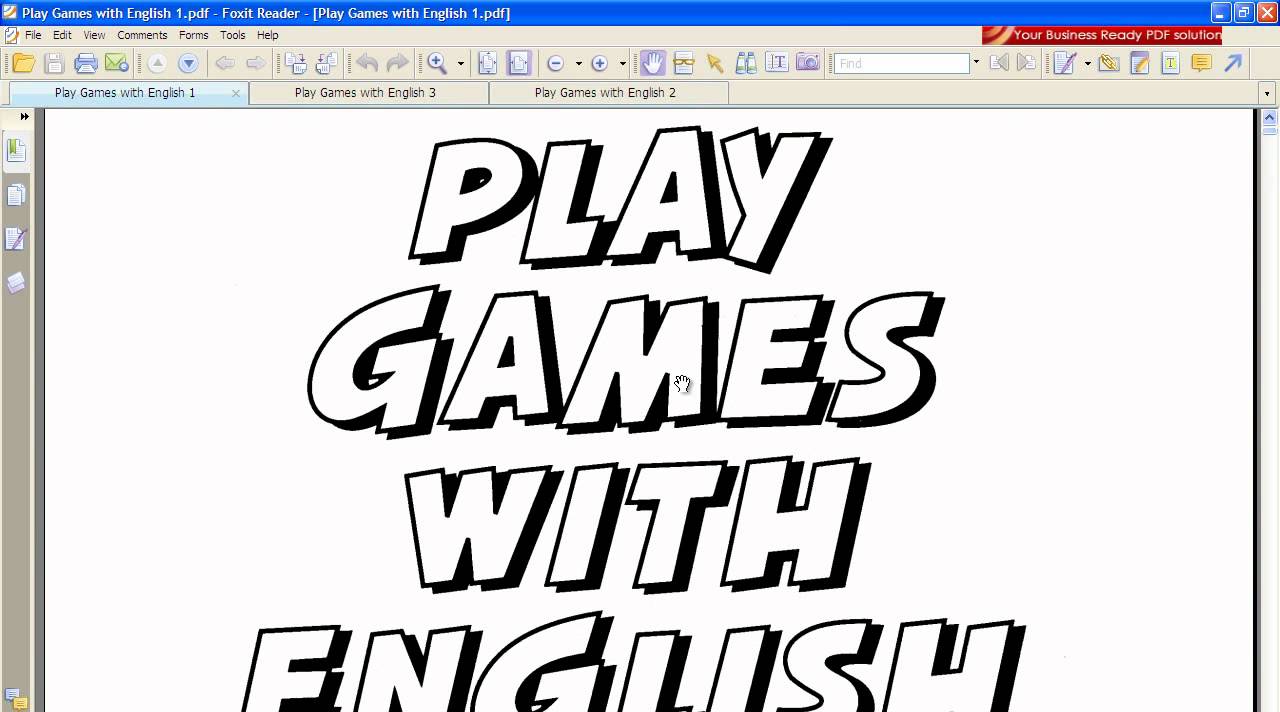Click the glasses reading tool icon
Viewport: 1280px width, 712px height.
coord(684,63)
